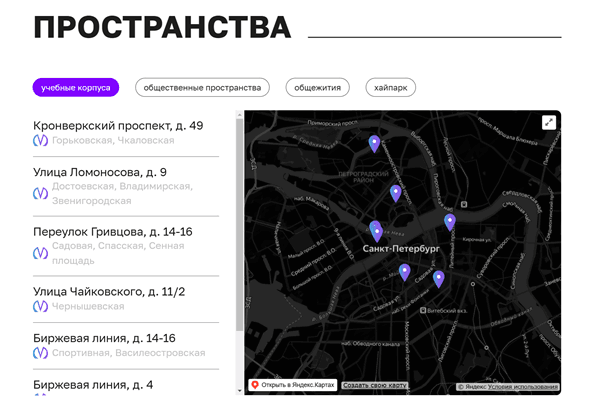Image resolution: width=602 pixels, height=405 pixels.
Task: Switch to the 'общежития' tab
Action: [317, 88]
